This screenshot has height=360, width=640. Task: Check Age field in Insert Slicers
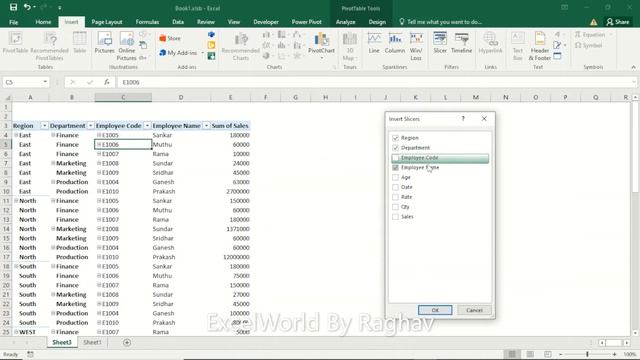click(395, 178)
